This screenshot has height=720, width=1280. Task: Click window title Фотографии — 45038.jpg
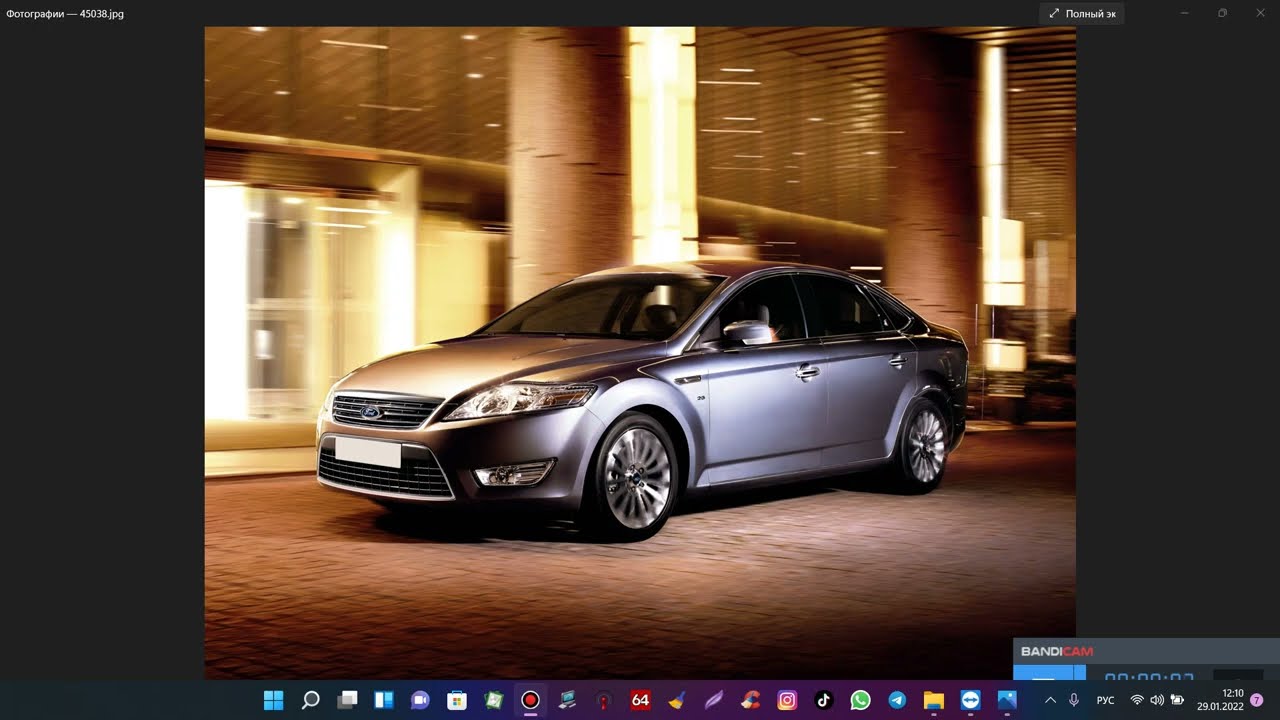(x=65, y=14)
